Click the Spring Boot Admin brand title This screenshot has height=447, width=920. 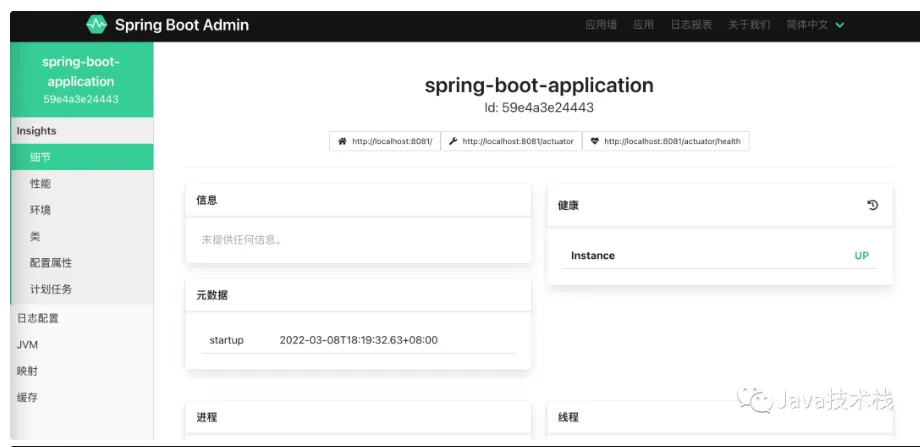pos(182,25)
